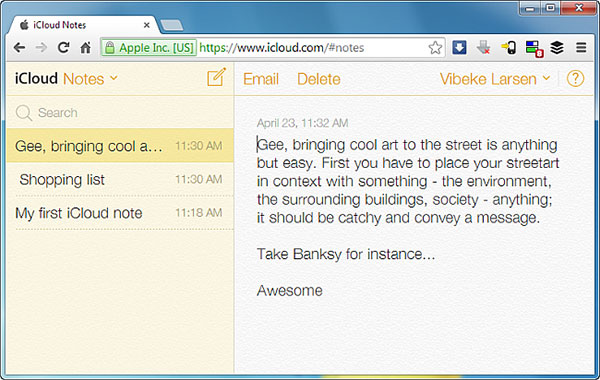
Task: Click the browser back arrow
Action: (19, 47)
